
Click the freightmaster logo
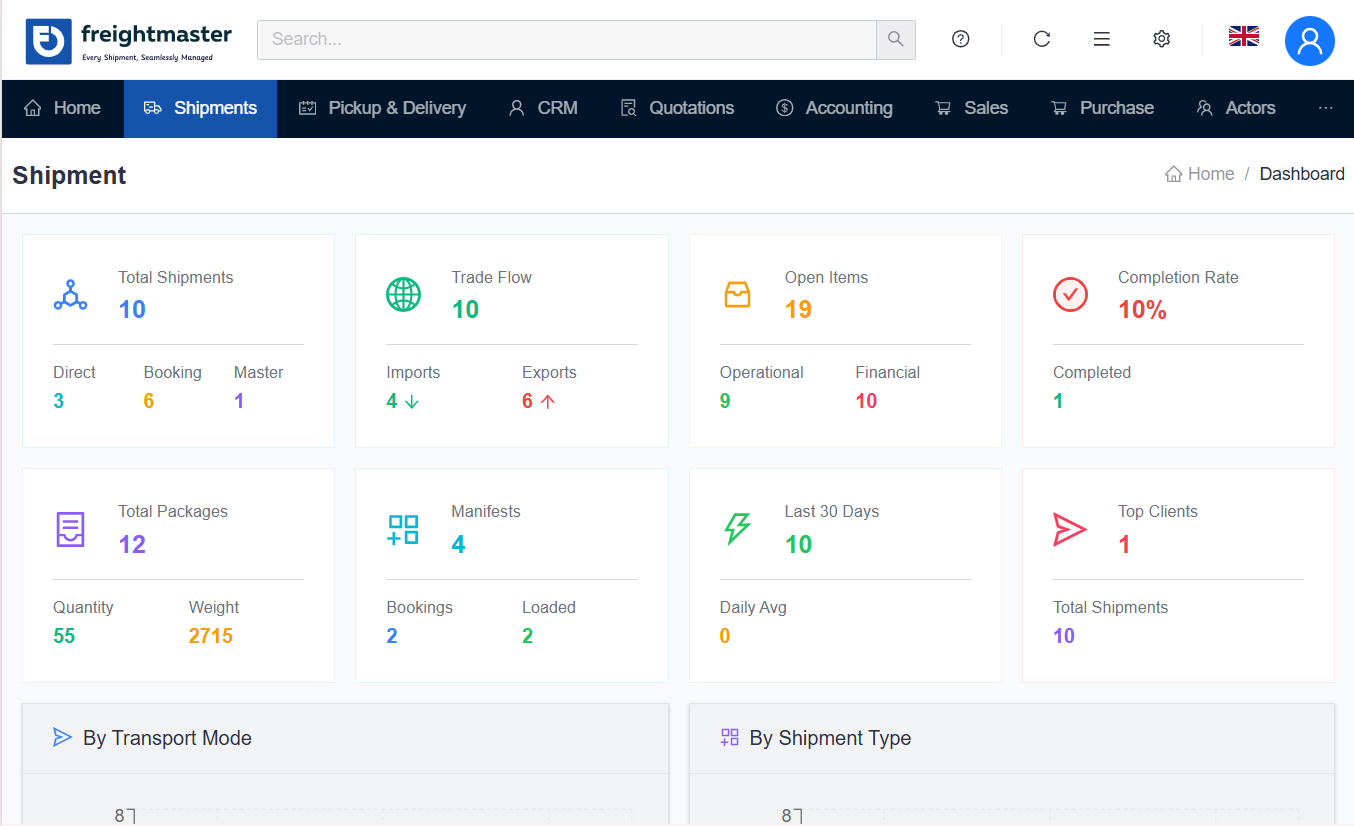[x=129, y=41]
